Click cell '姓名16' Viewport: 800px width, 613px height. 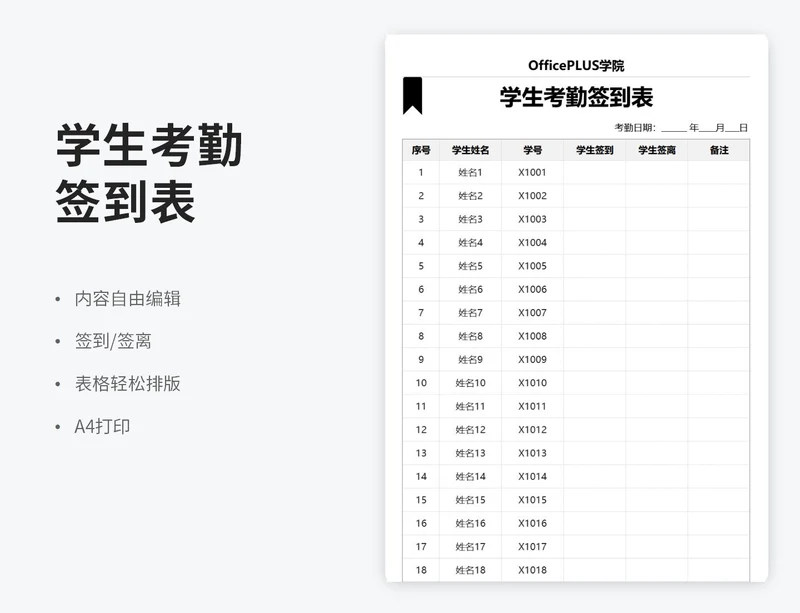point(470,523)
